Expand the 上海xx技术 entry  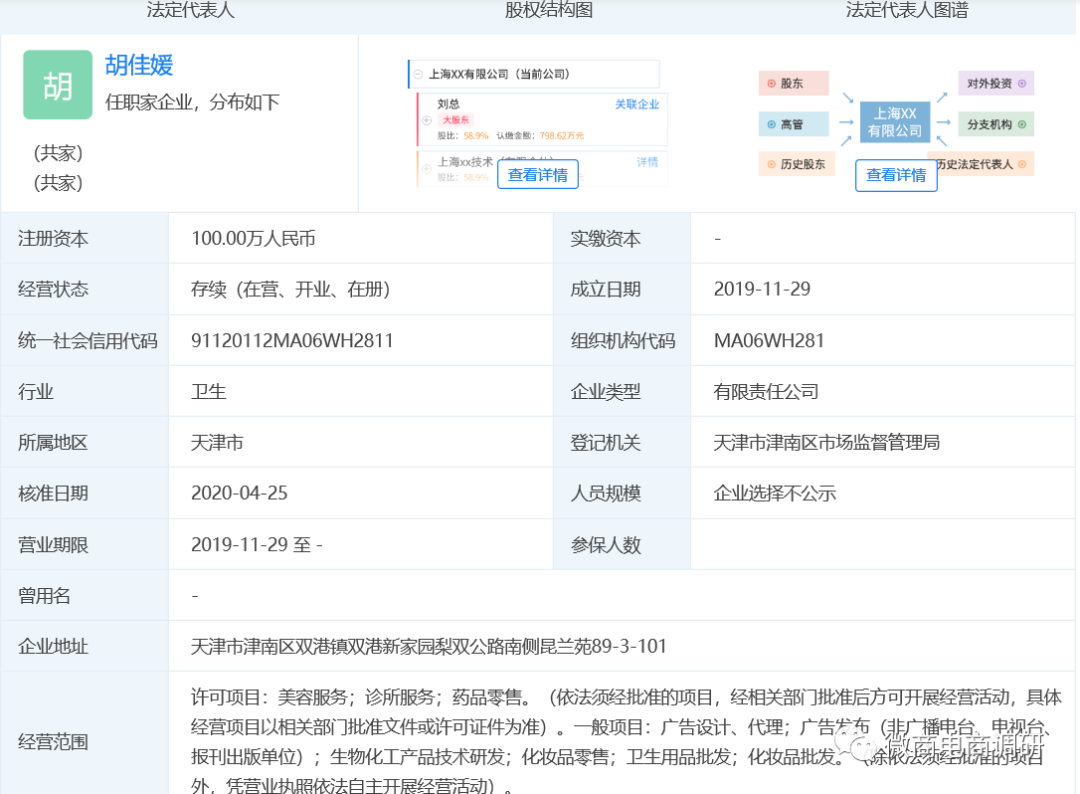(426, 168)
